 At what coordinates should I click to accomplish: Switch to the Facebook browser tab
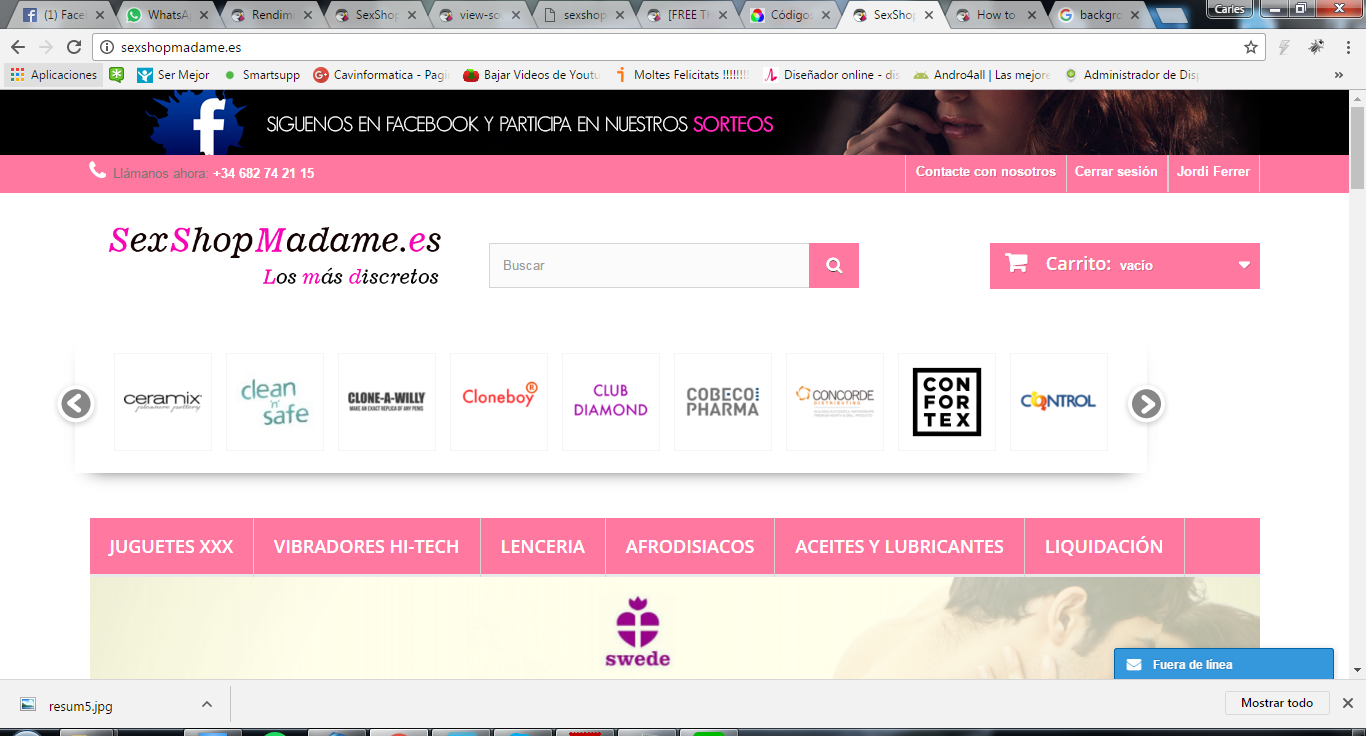[60, 15]
